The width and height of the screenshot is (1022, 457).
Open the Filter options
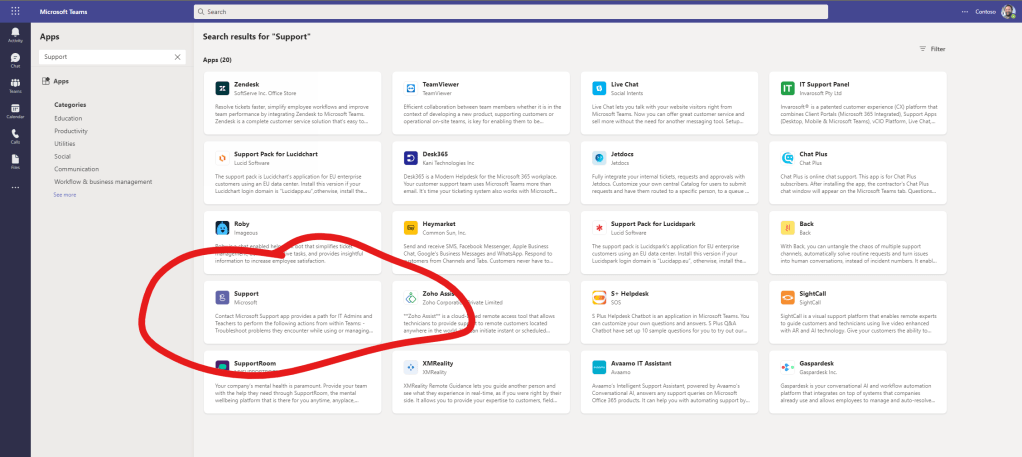pyautogui.click(x=931, y=48)
